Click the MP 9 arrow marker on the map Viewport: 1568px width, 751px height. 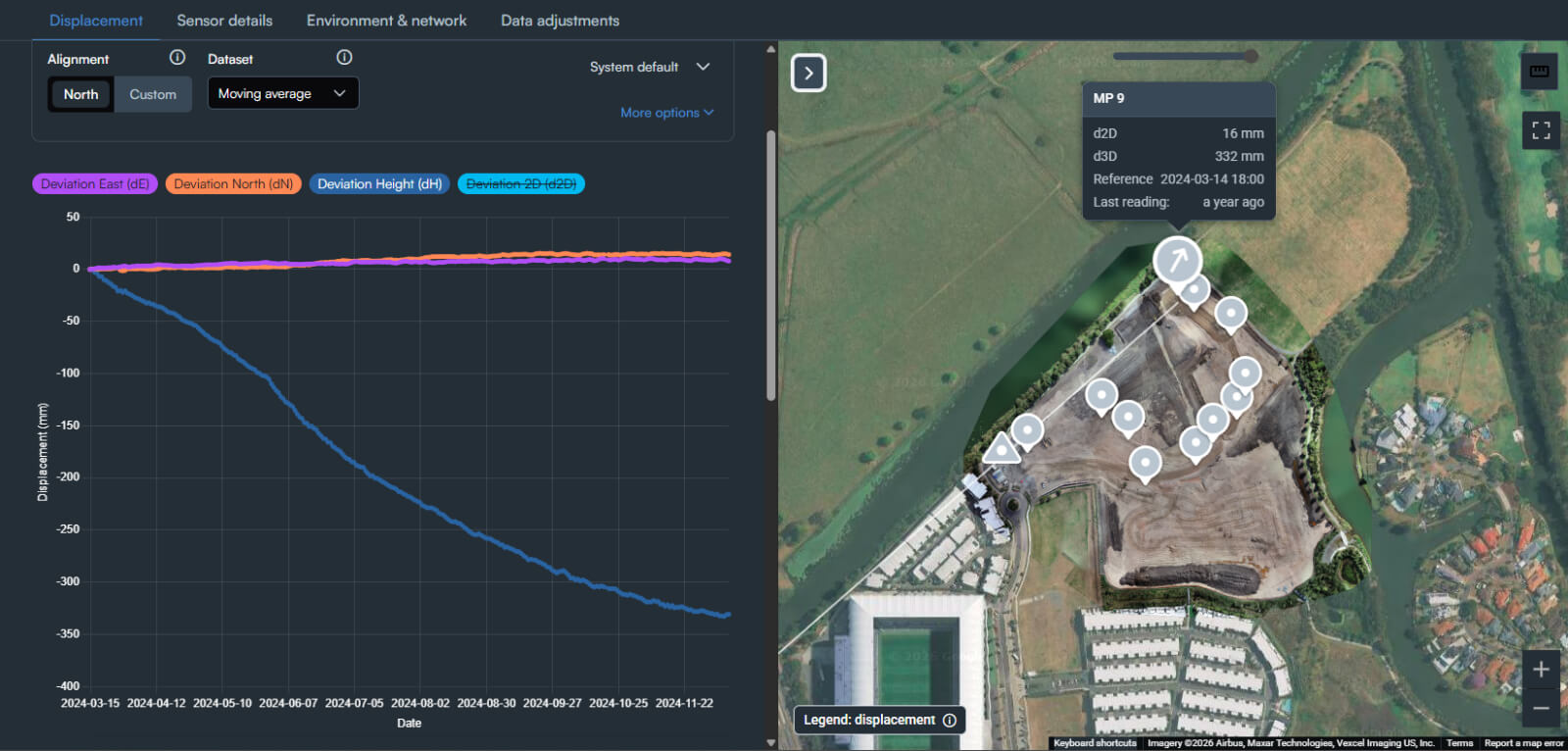pyautogui.click(x=1177, y=260)
